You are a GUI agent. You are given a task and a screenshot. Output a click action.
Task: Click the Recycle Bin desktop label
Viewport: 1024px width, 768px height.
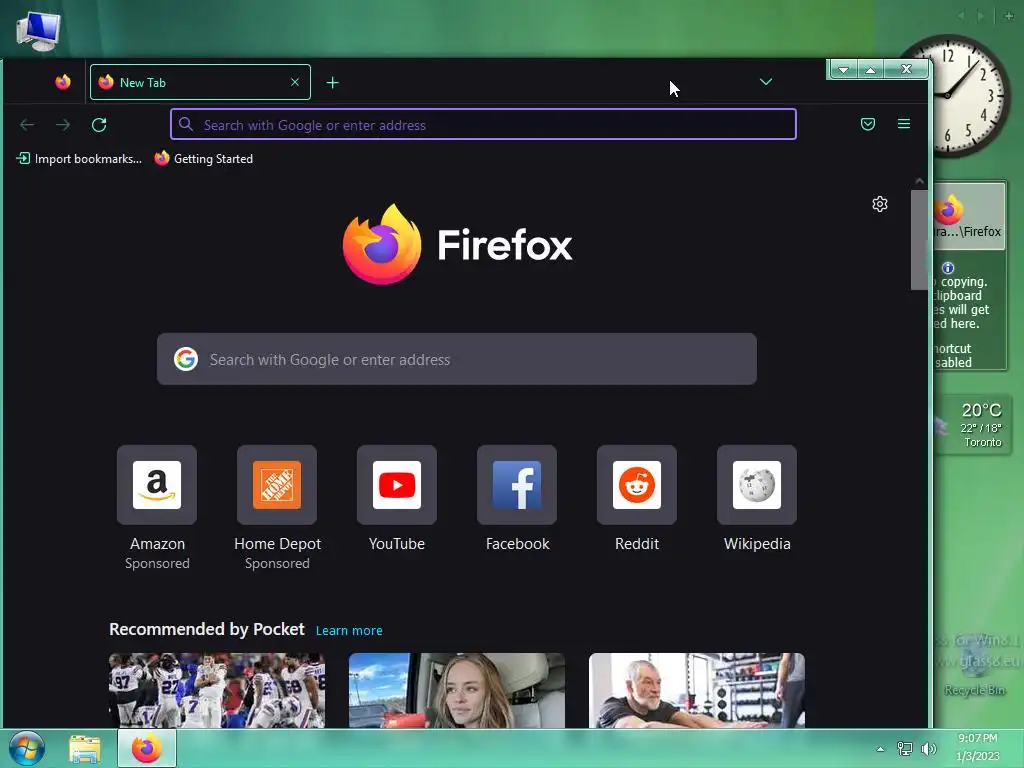click(974, 690)
